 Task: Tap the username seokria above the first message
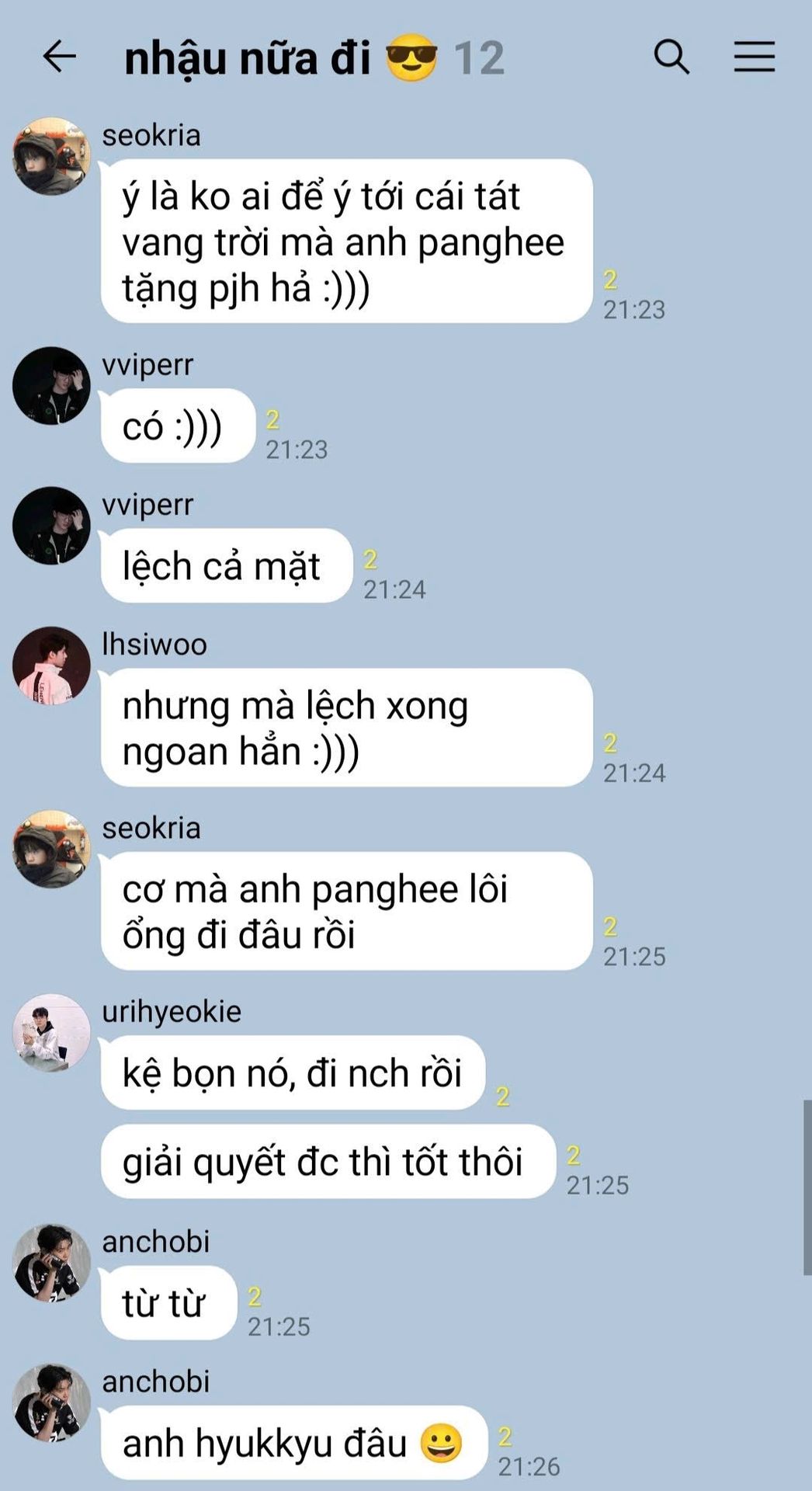[151, 135]
